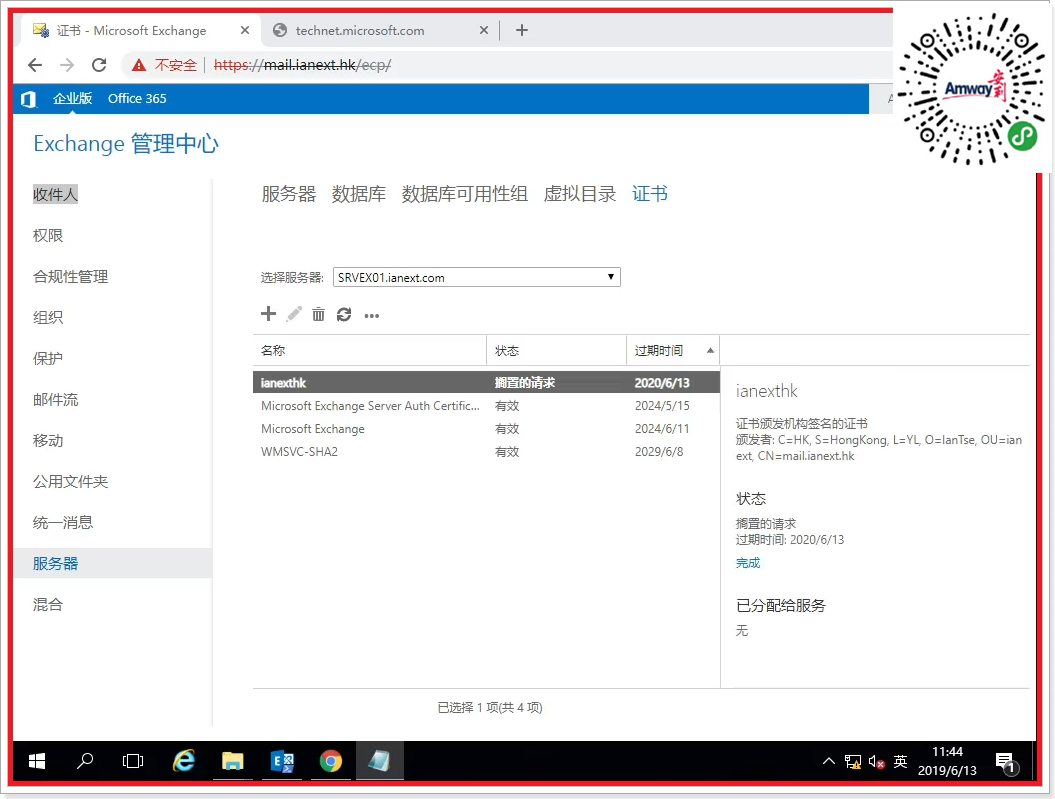Open the server selection dropdown
This screenshot has height=799, width=1055.
coord(476,277)
